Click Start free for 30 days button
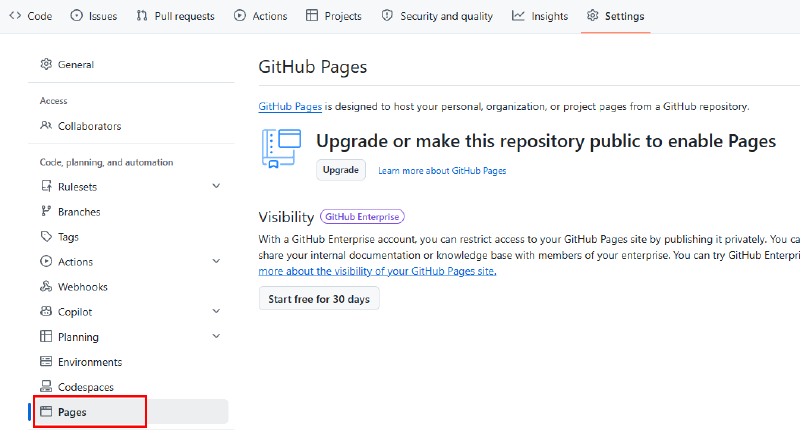 [319, 299]
